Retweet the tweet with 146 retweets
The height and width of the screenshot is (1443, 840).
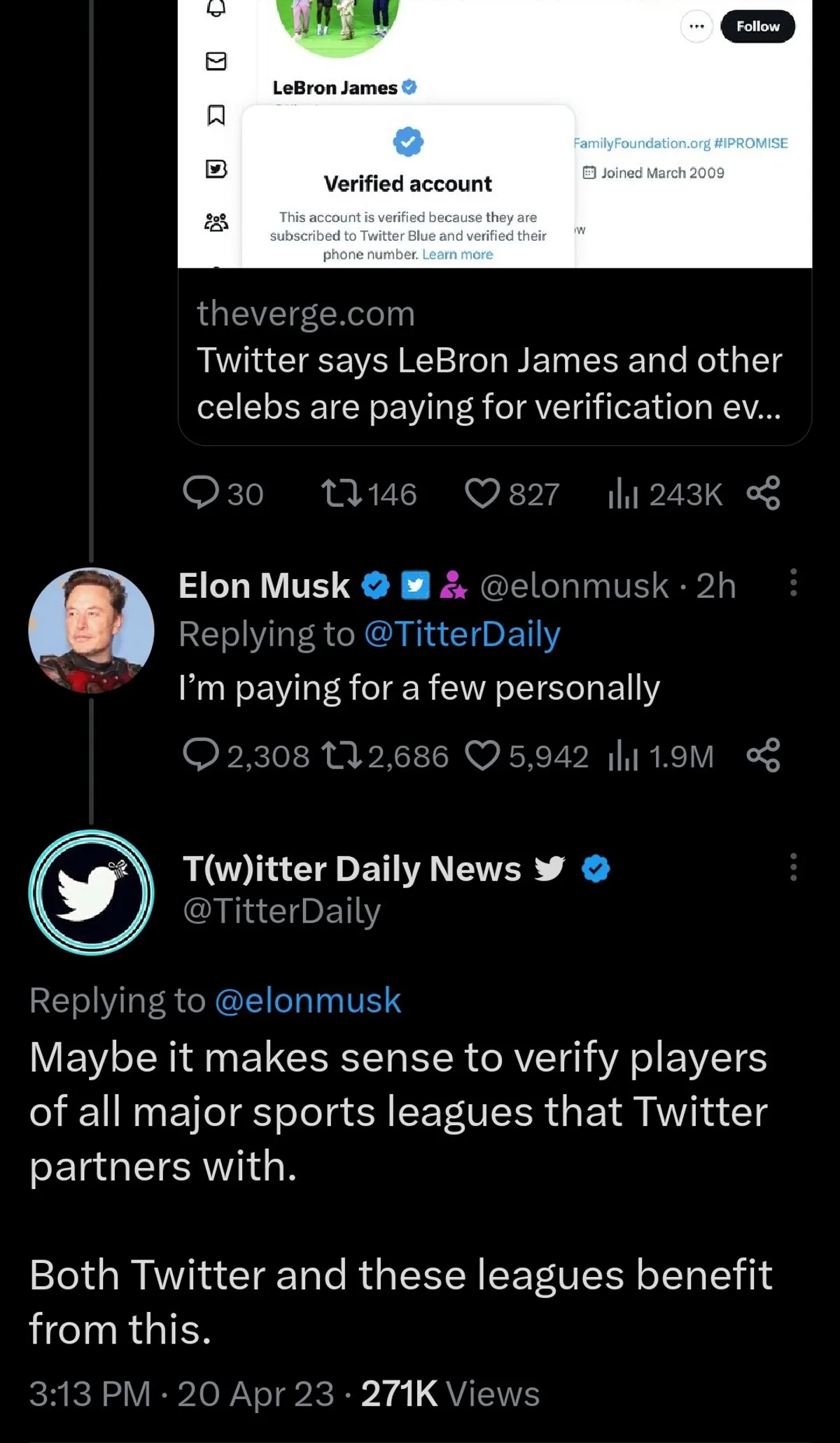pos(341,494)
